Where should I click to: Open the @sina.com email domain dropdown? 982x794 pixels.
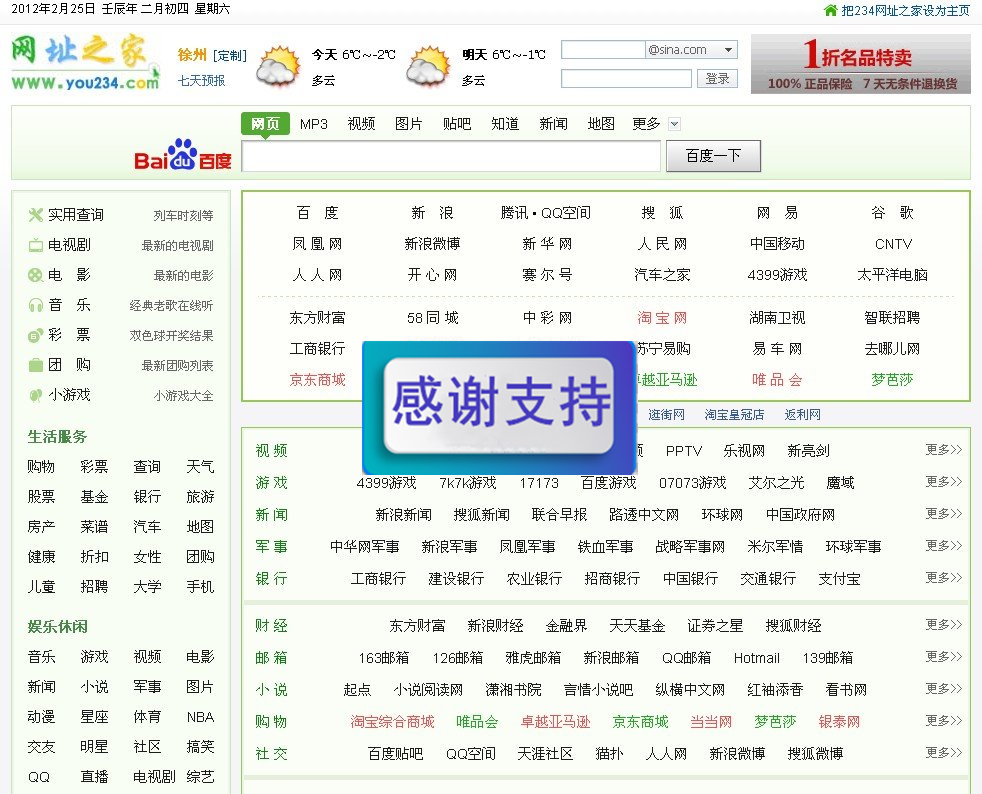click(728, 49)
